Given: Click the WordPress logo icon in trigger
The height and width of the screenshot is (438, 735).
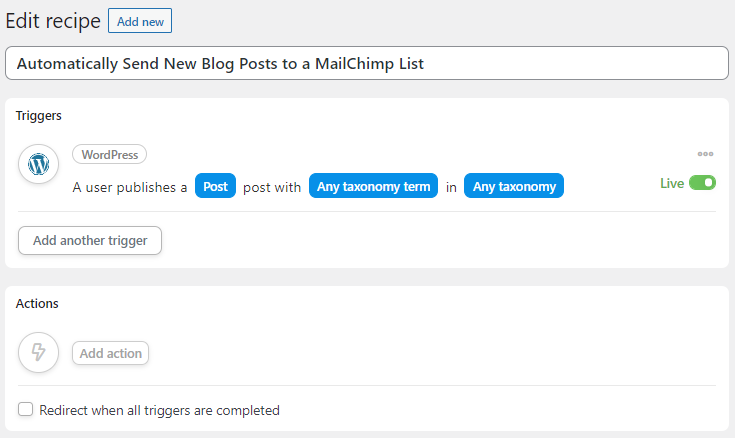Looking at the screenshot, I should tap(38, 164).
